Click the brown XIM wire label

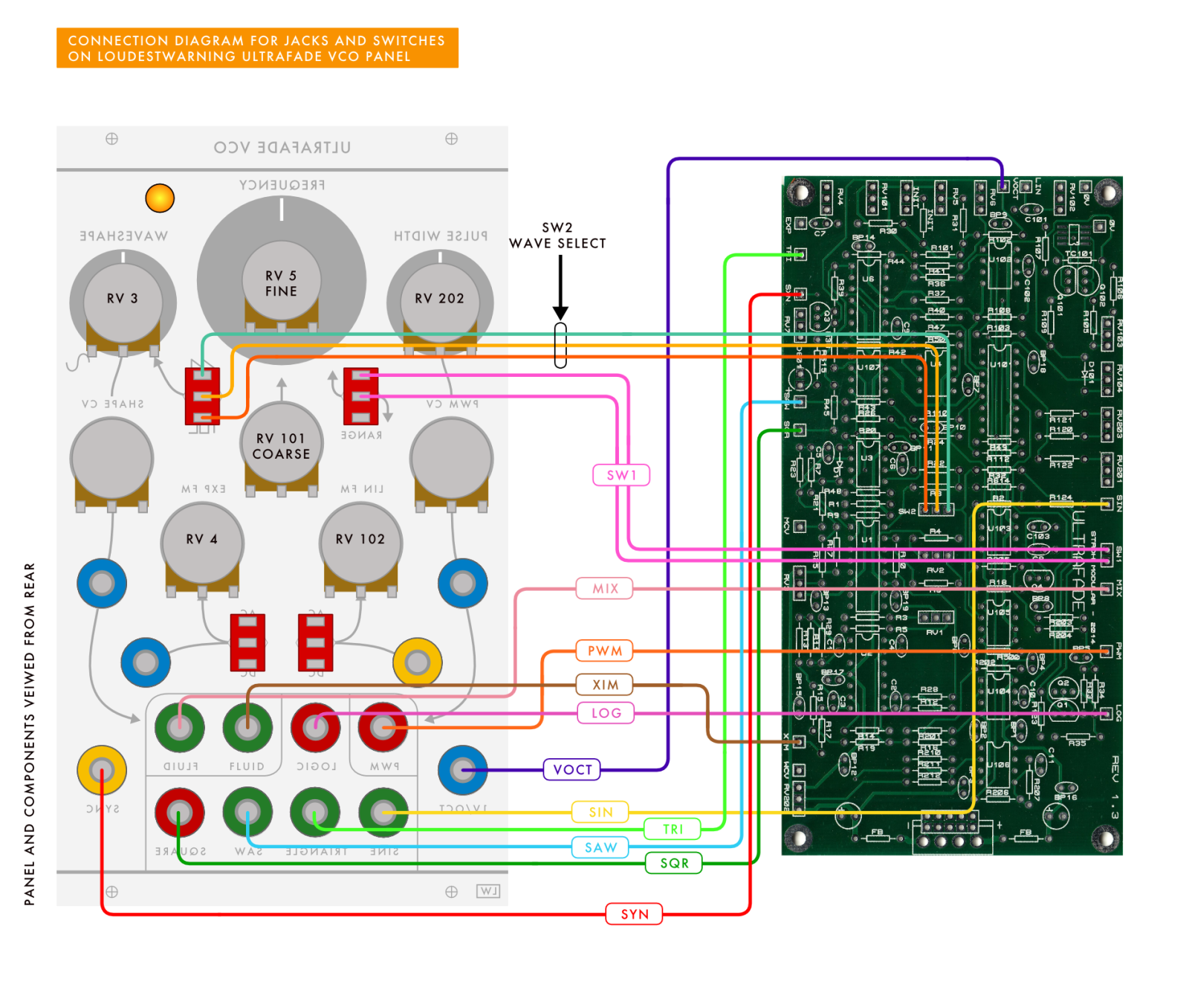(605, 685)
